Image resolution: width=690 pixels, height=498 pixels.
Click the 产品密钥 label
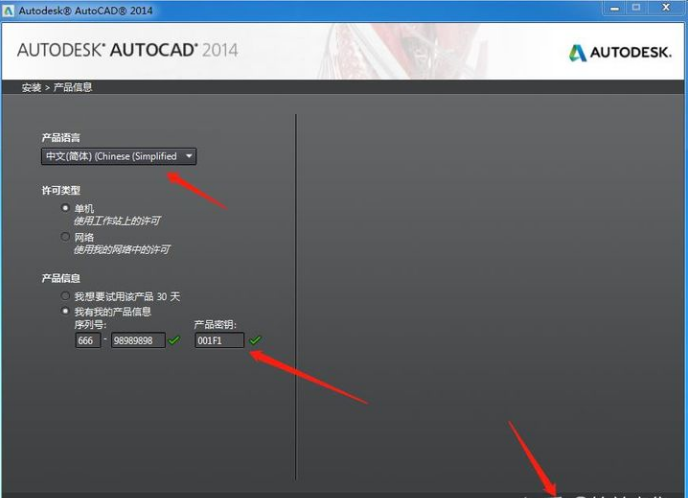[215, 325]
